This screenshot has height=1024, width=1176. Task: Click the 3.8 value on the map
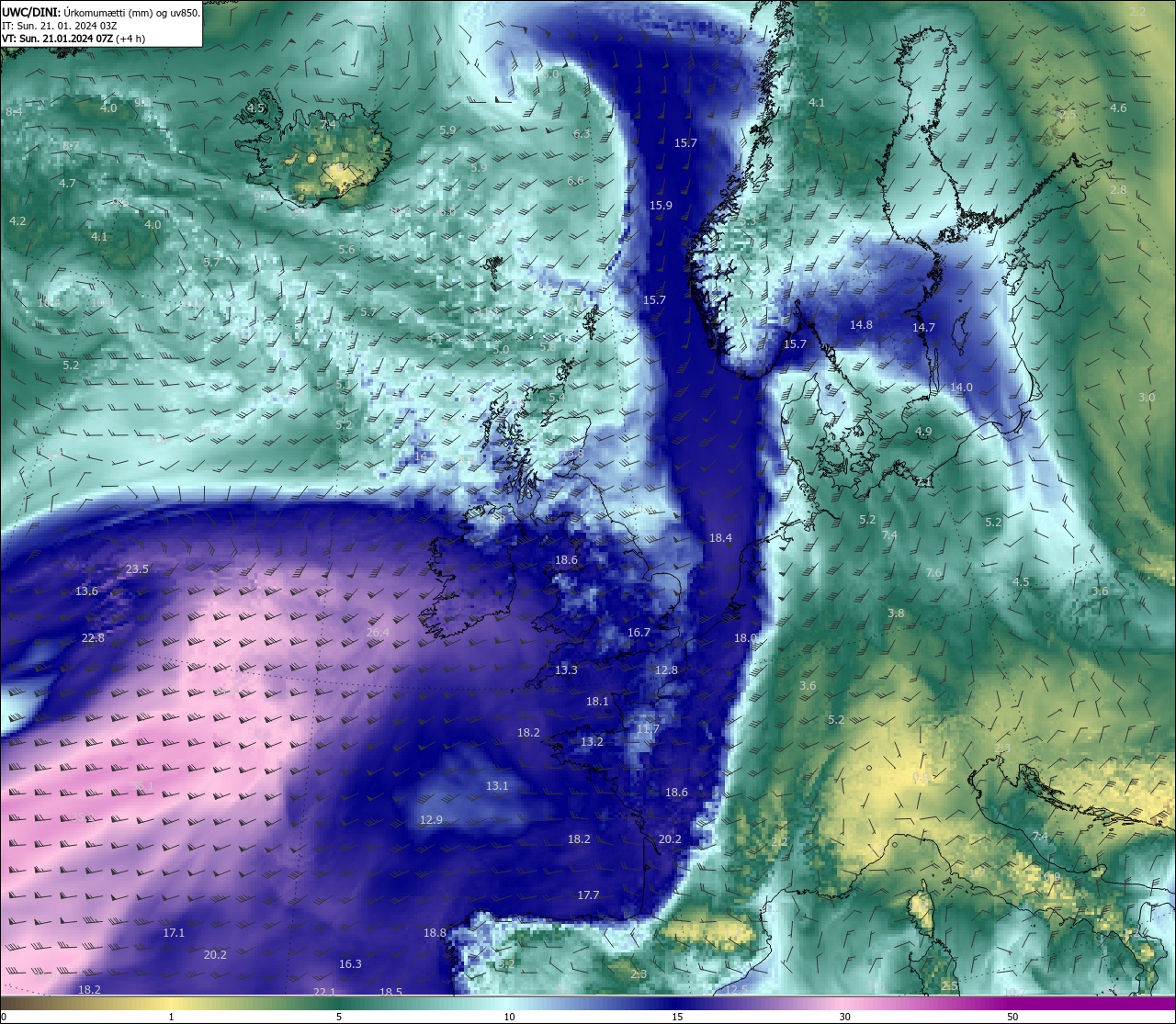point(896,613)
